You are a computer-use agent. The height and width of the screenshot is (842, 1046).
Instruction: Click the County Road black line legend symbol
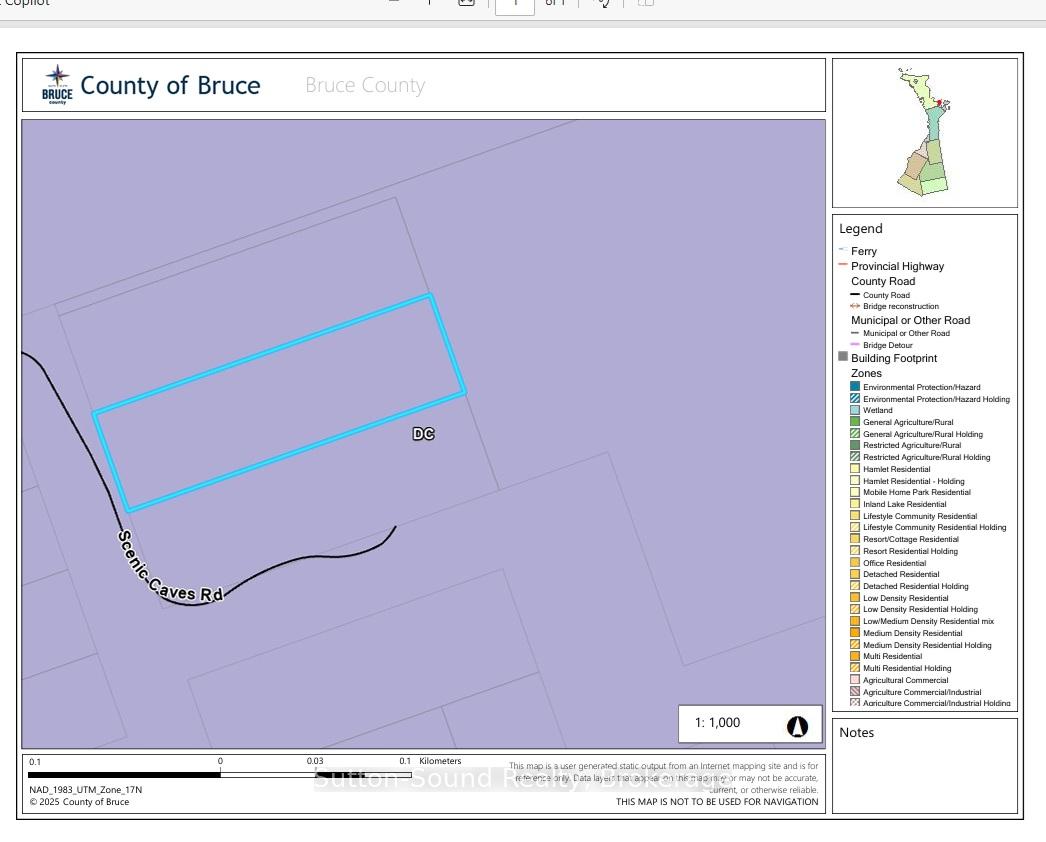tap(855, 294)
